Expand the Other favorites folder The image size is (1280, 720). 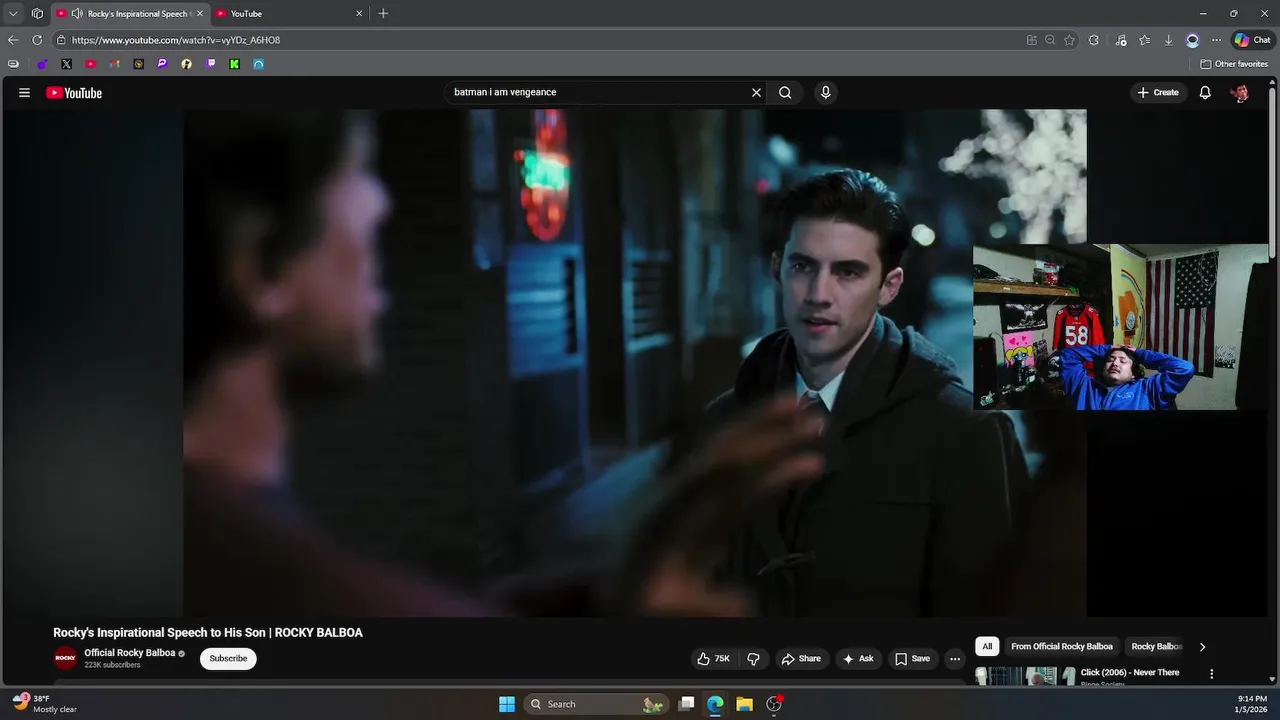coord(1234,64)
